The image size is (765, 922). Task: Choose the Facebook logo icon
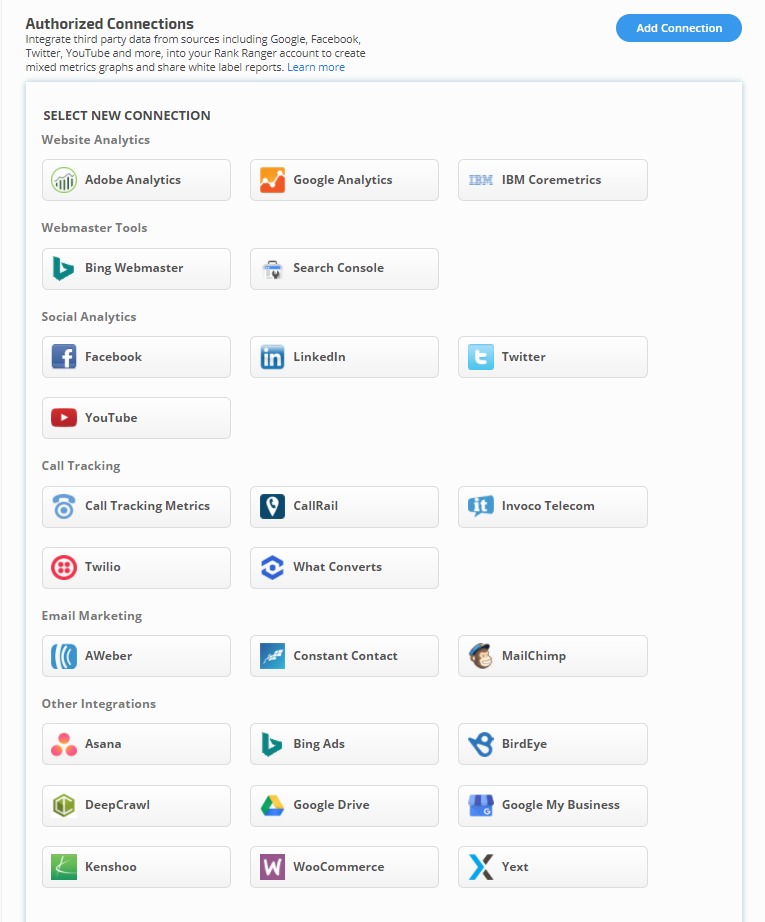pyautogui.click(x=64, y=357)
